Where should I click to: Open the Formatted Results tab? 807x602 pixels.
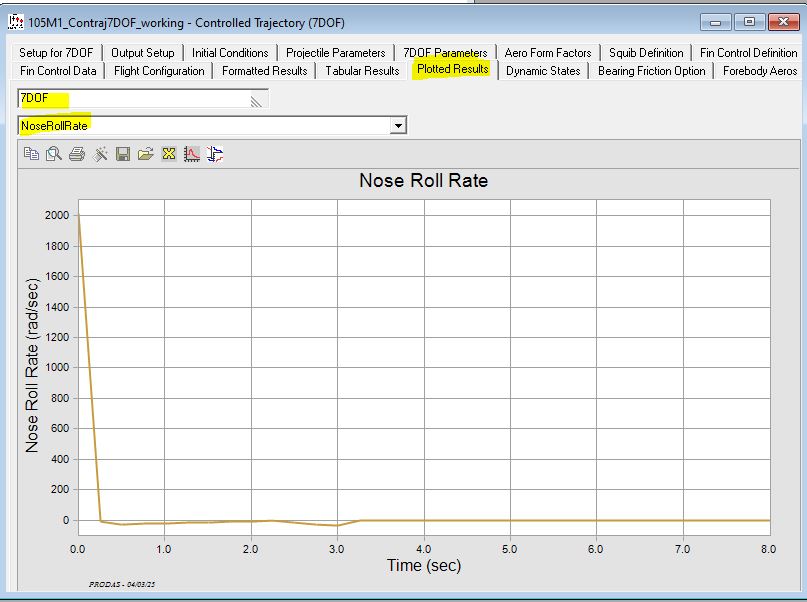(265, 71)
